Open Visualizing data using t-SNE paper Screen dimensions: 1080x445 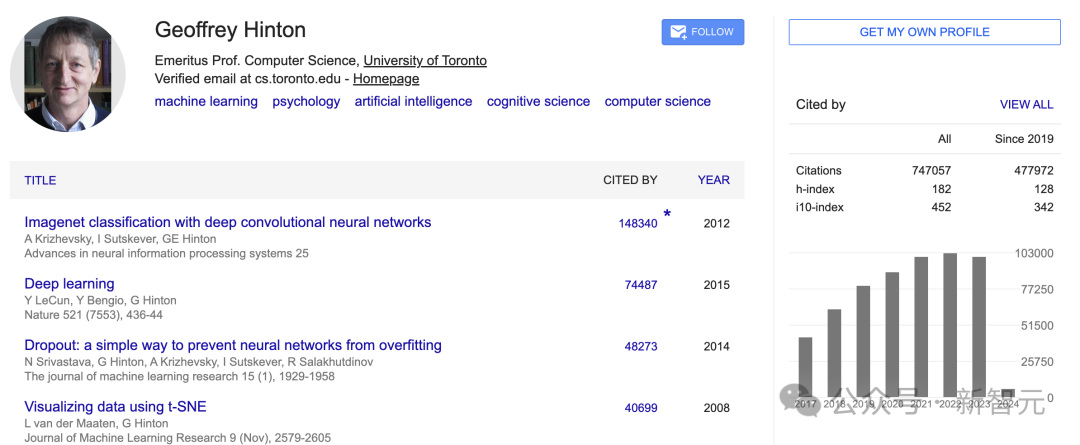[115, 407]
